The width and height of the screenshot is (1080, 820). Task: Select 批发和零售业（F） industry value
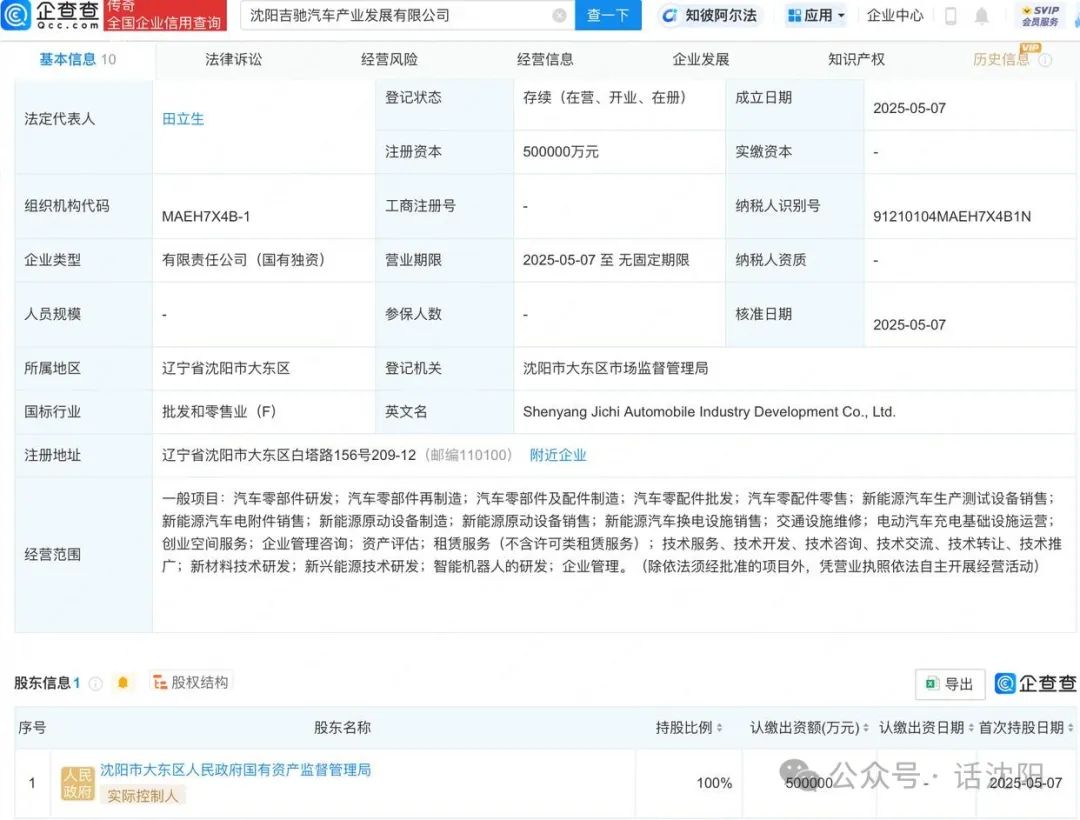coord(219,412)
